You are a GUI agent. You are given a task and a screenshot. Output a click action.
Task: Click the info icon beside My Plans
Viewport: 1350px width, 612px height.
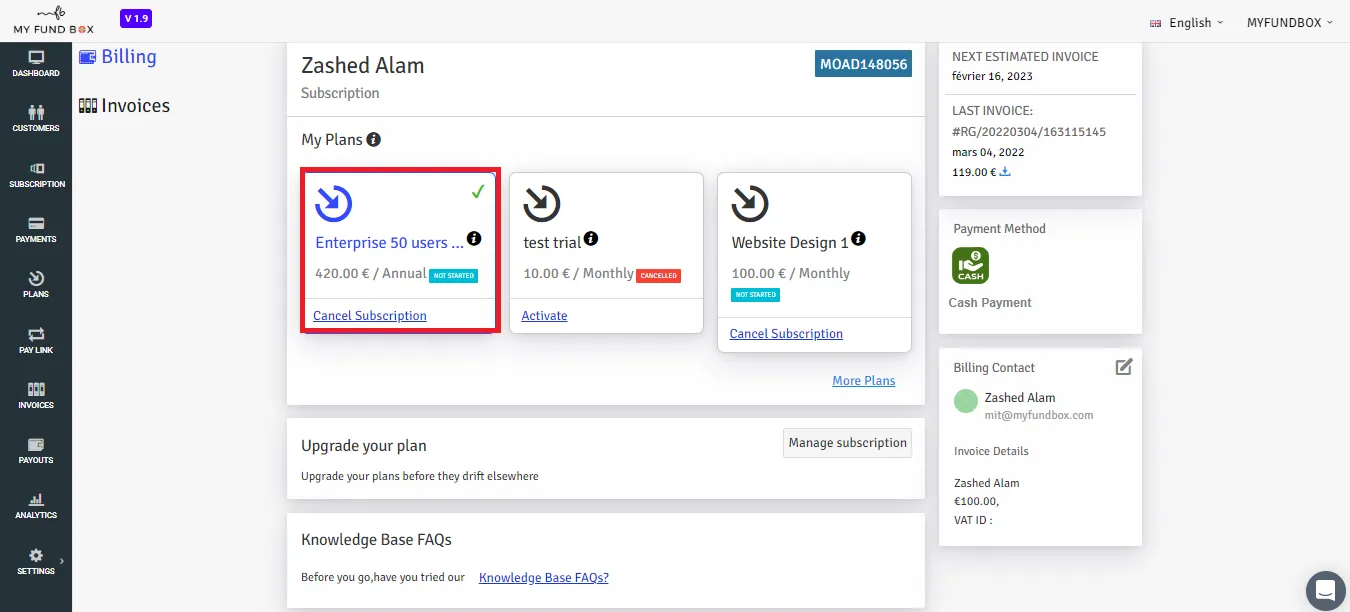click(x=374, y=140)
